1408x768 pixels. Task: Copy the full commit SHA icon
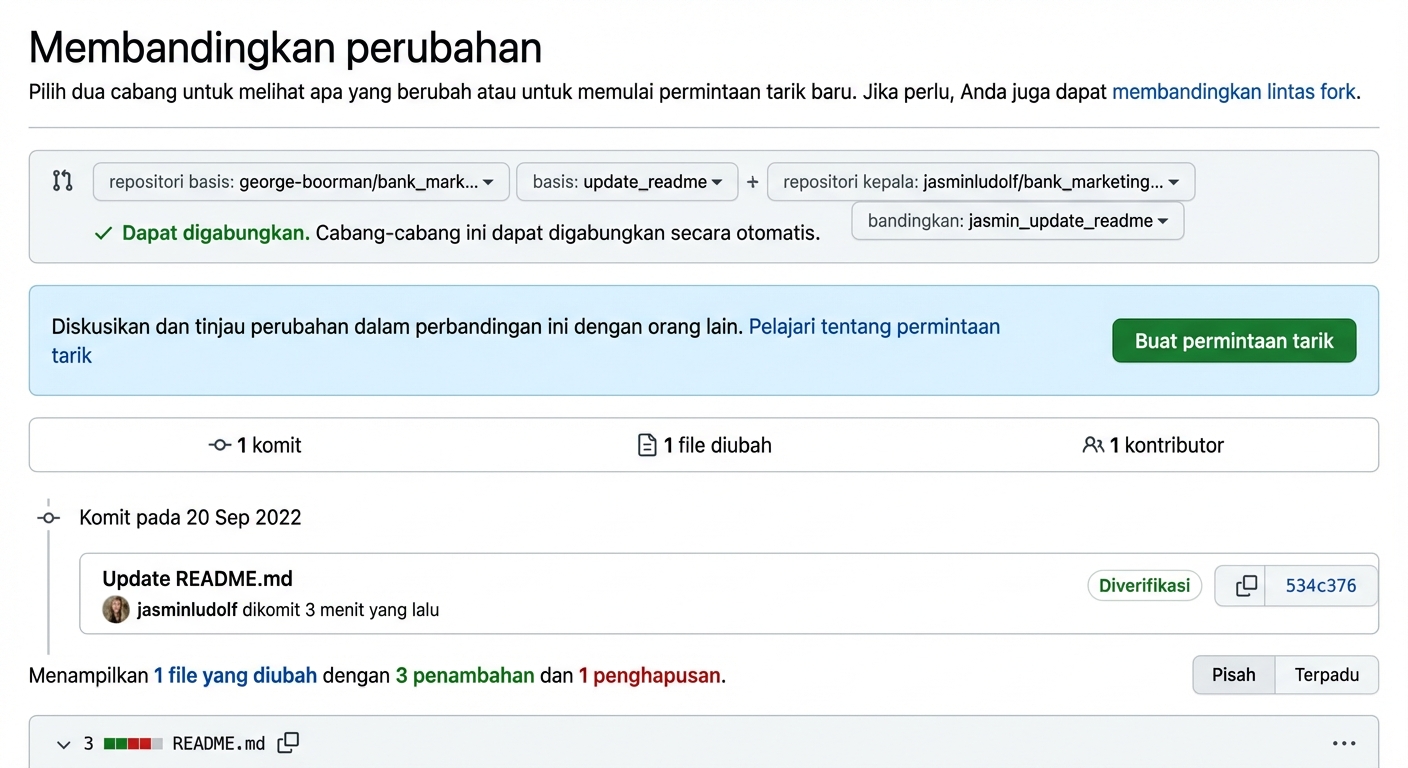click(x=1246, y=586)
